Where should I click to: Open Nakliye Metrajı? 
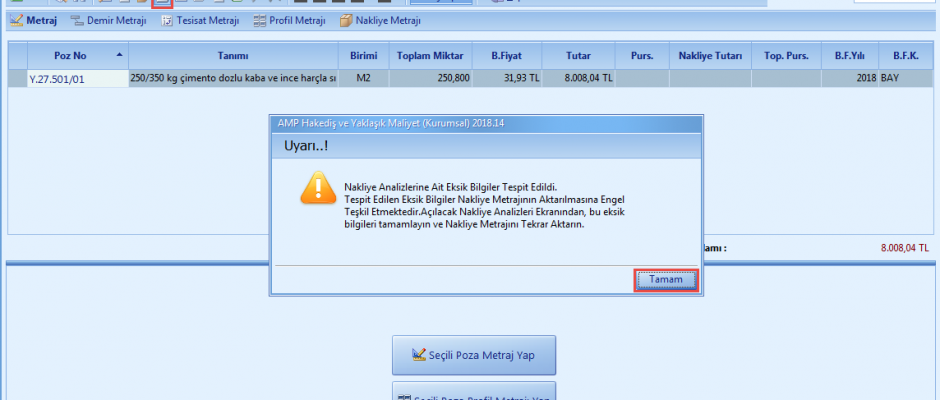(380, 21)
